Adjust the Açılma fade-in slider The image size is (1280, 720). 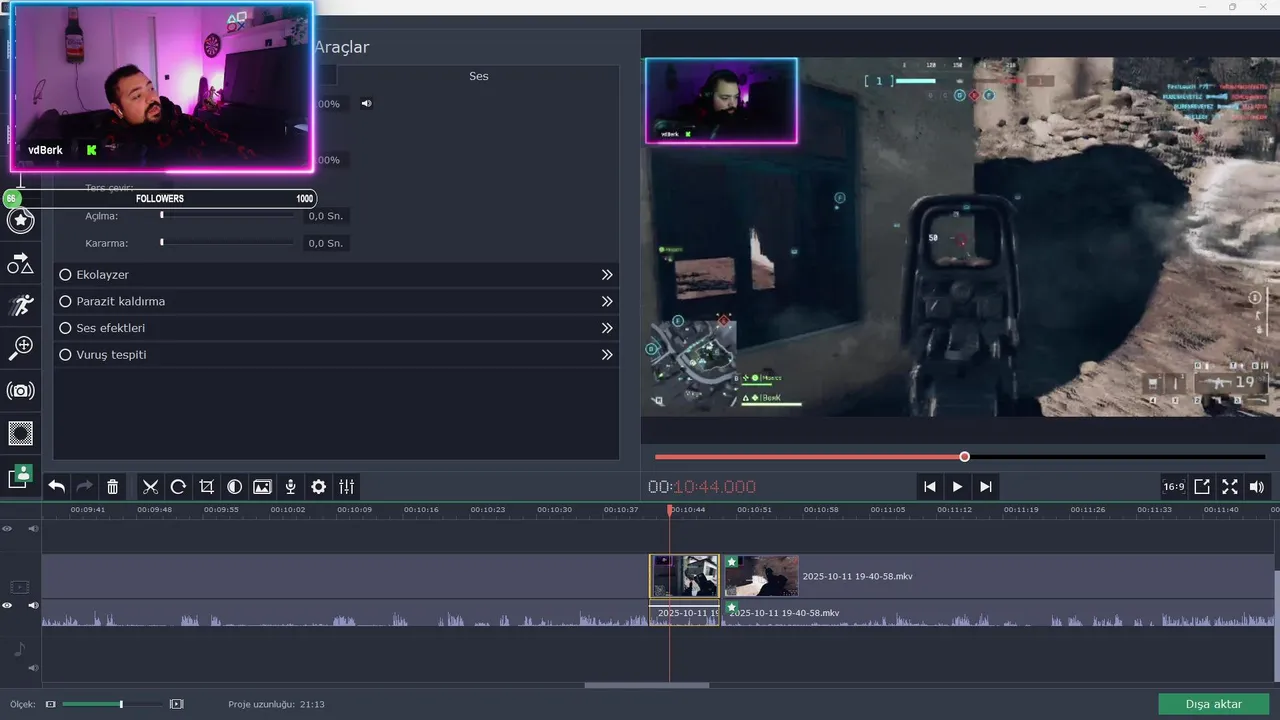click(228, 215)
